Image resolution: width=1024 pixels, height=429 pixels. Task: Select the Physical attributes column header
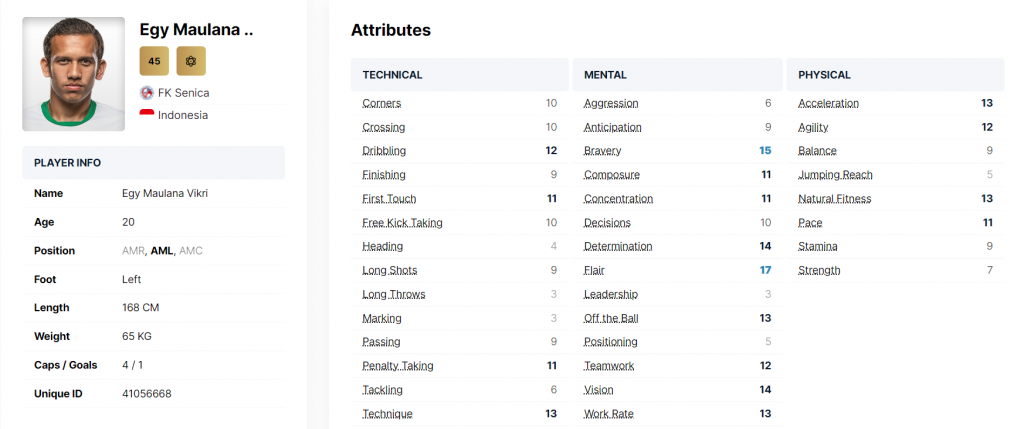(824, 75)
